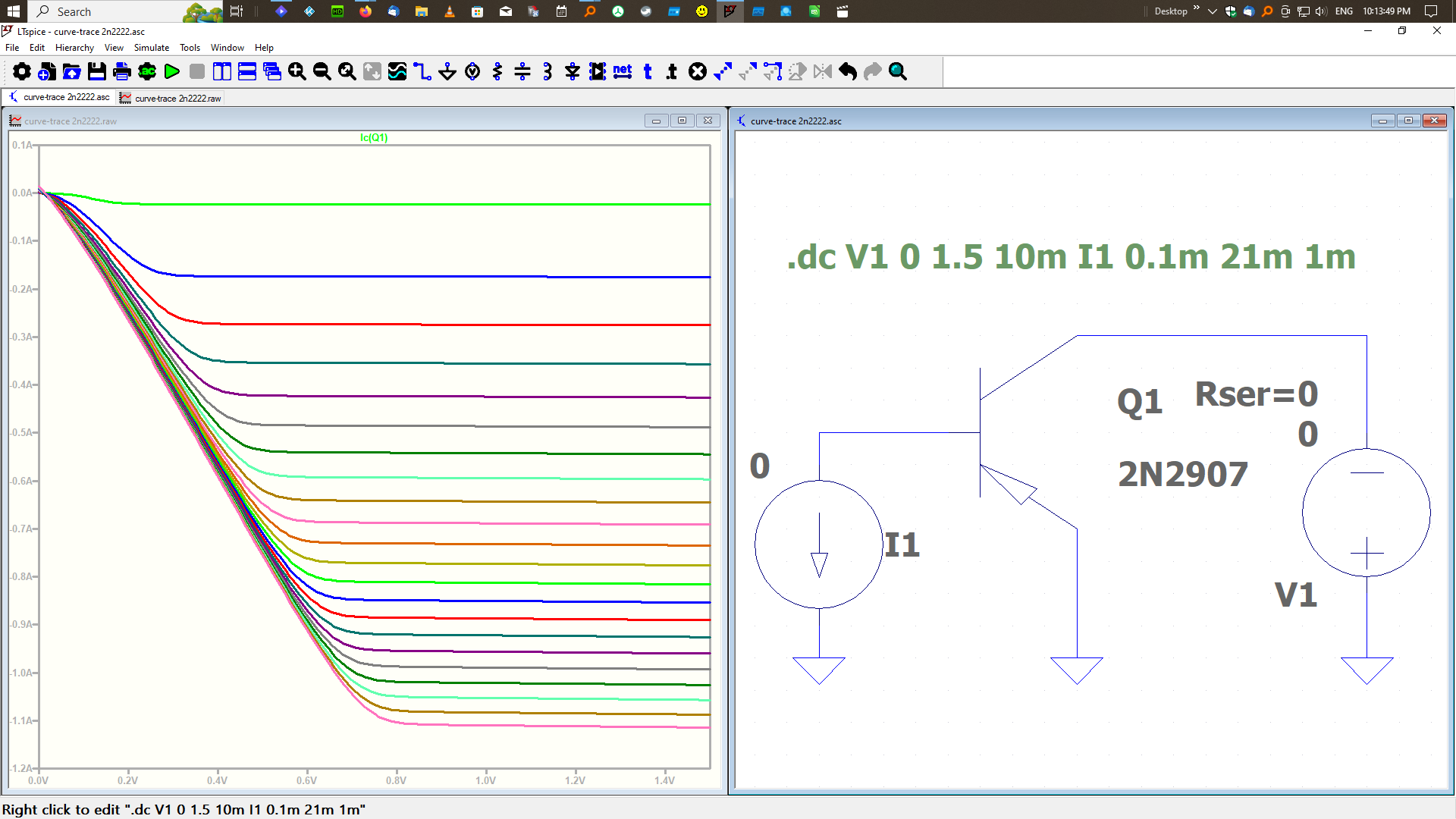Select the Ground symbol tool
1456x819 pixels.
point(447,71)
